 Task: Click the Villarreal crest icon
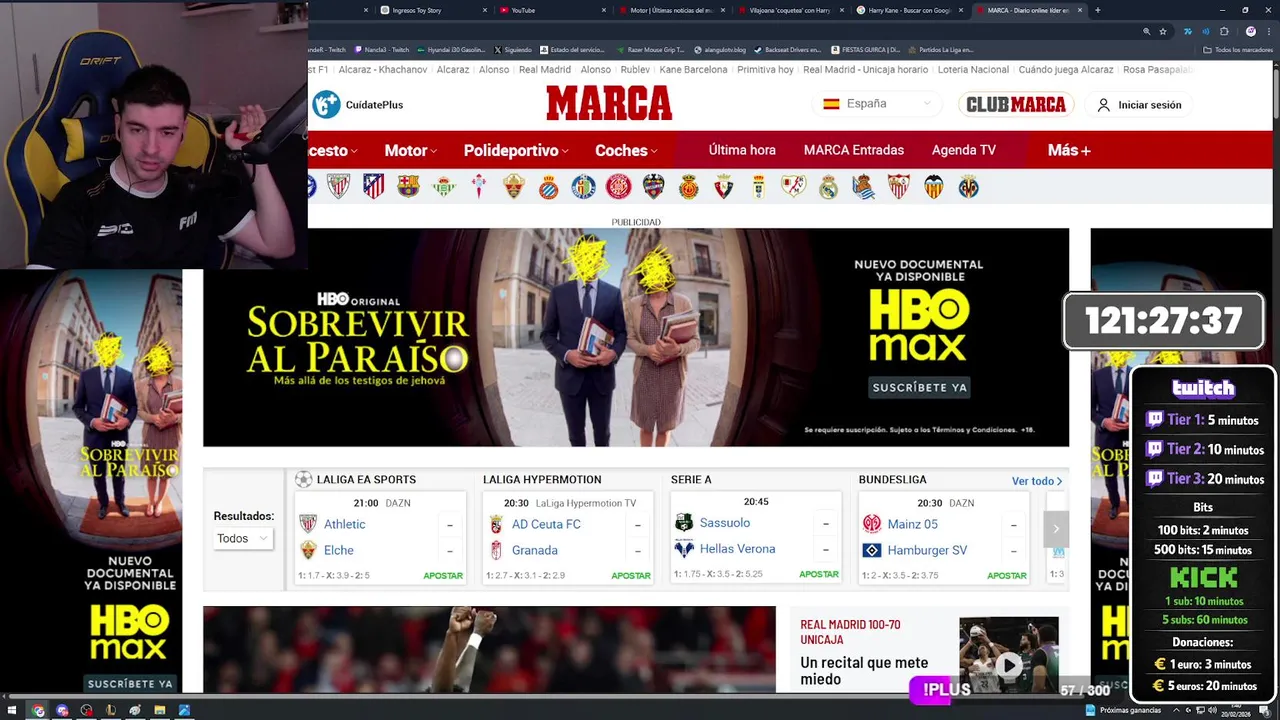pyautogui.click(x=968, y=187)
